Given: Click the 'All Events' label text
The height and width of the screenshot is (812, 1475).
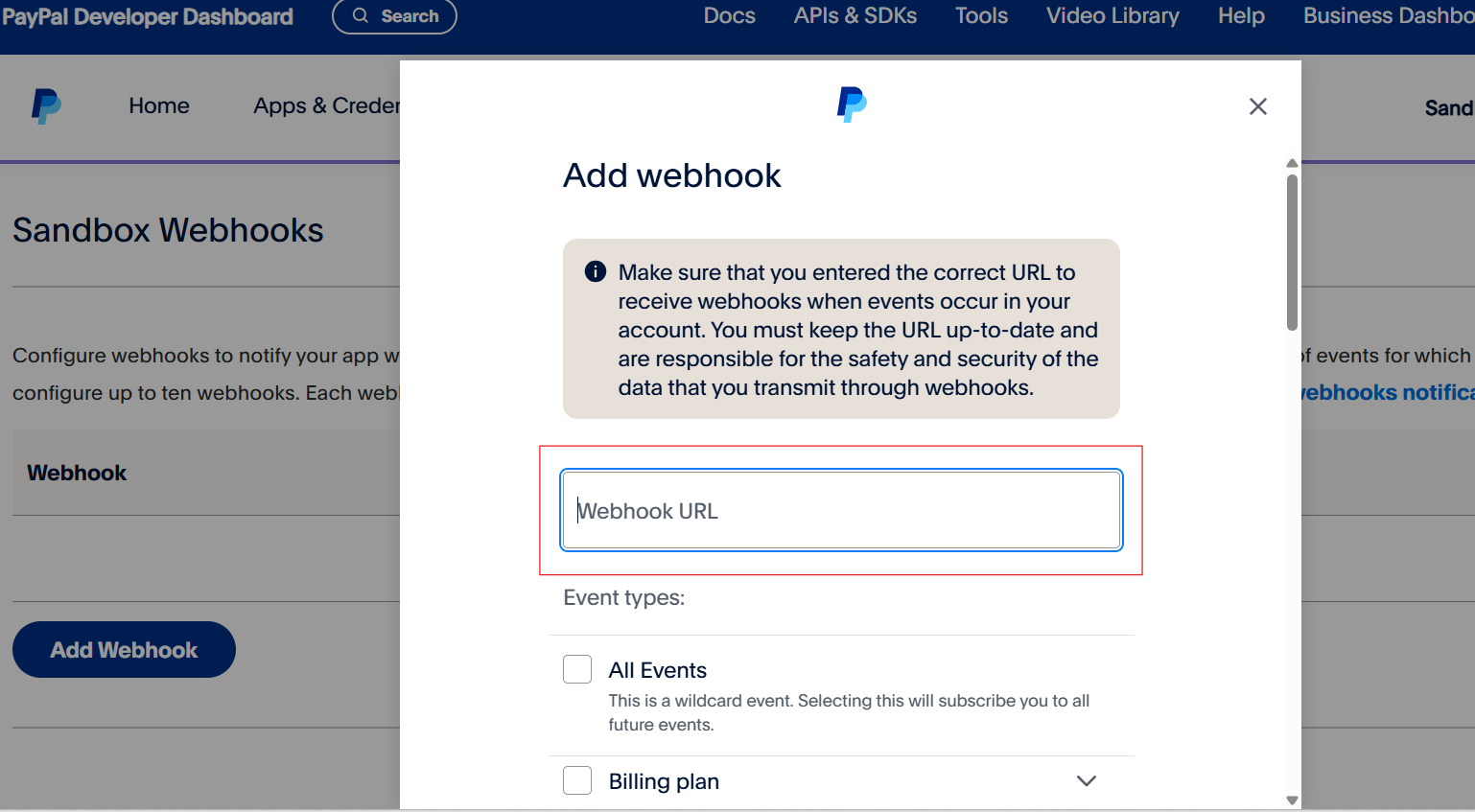Looking at the screenshot, I should pyautogui.click(x=658, y=670).
